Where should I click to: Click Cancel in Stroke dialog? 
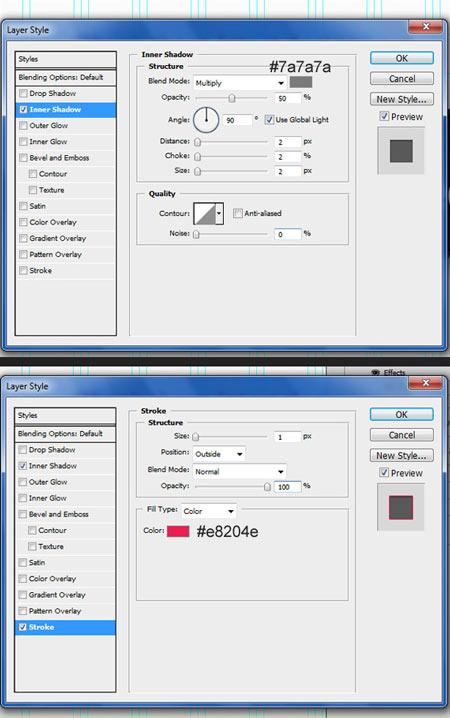point(401,435)
